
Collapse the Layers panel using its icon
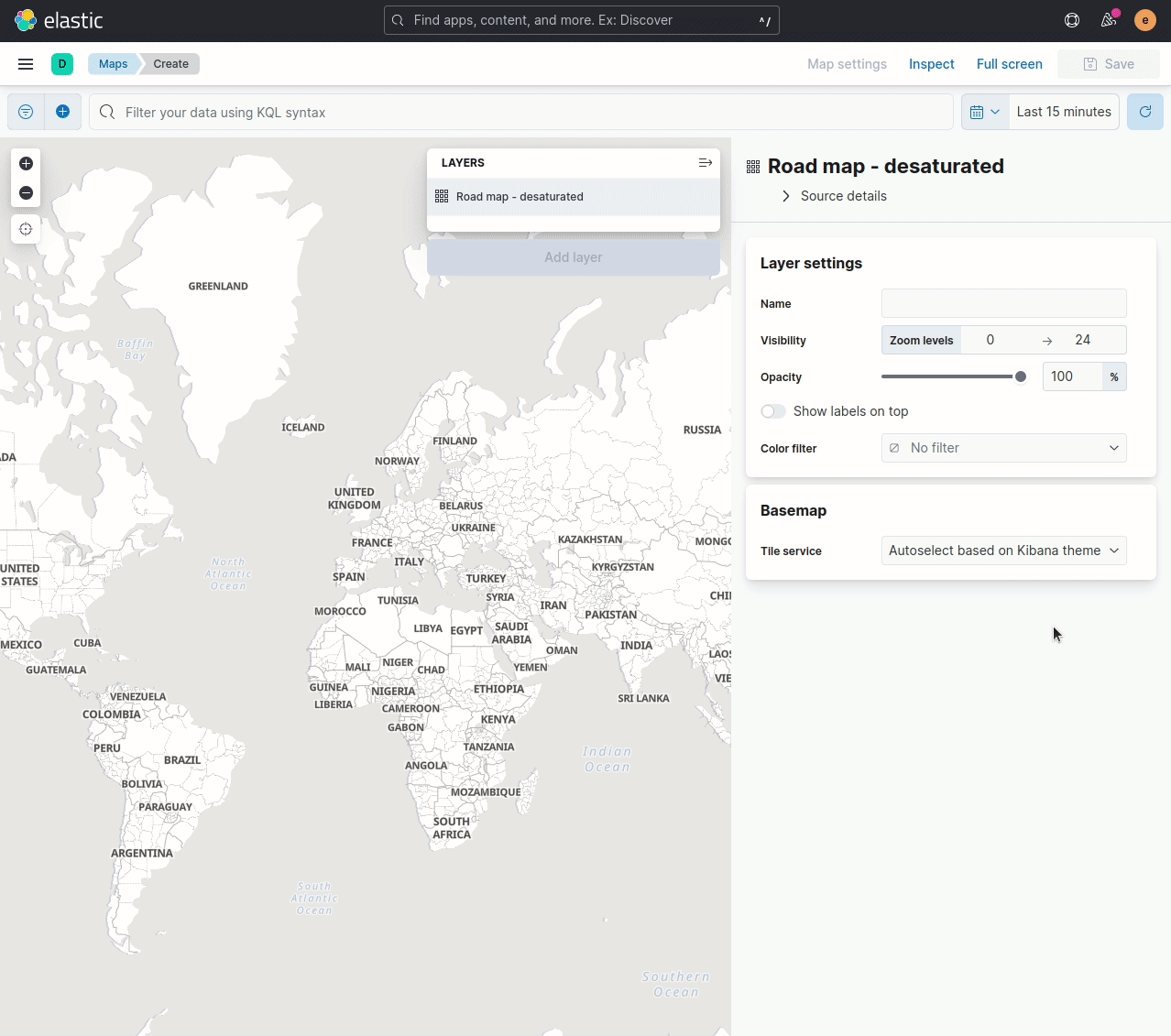point(705,162)
